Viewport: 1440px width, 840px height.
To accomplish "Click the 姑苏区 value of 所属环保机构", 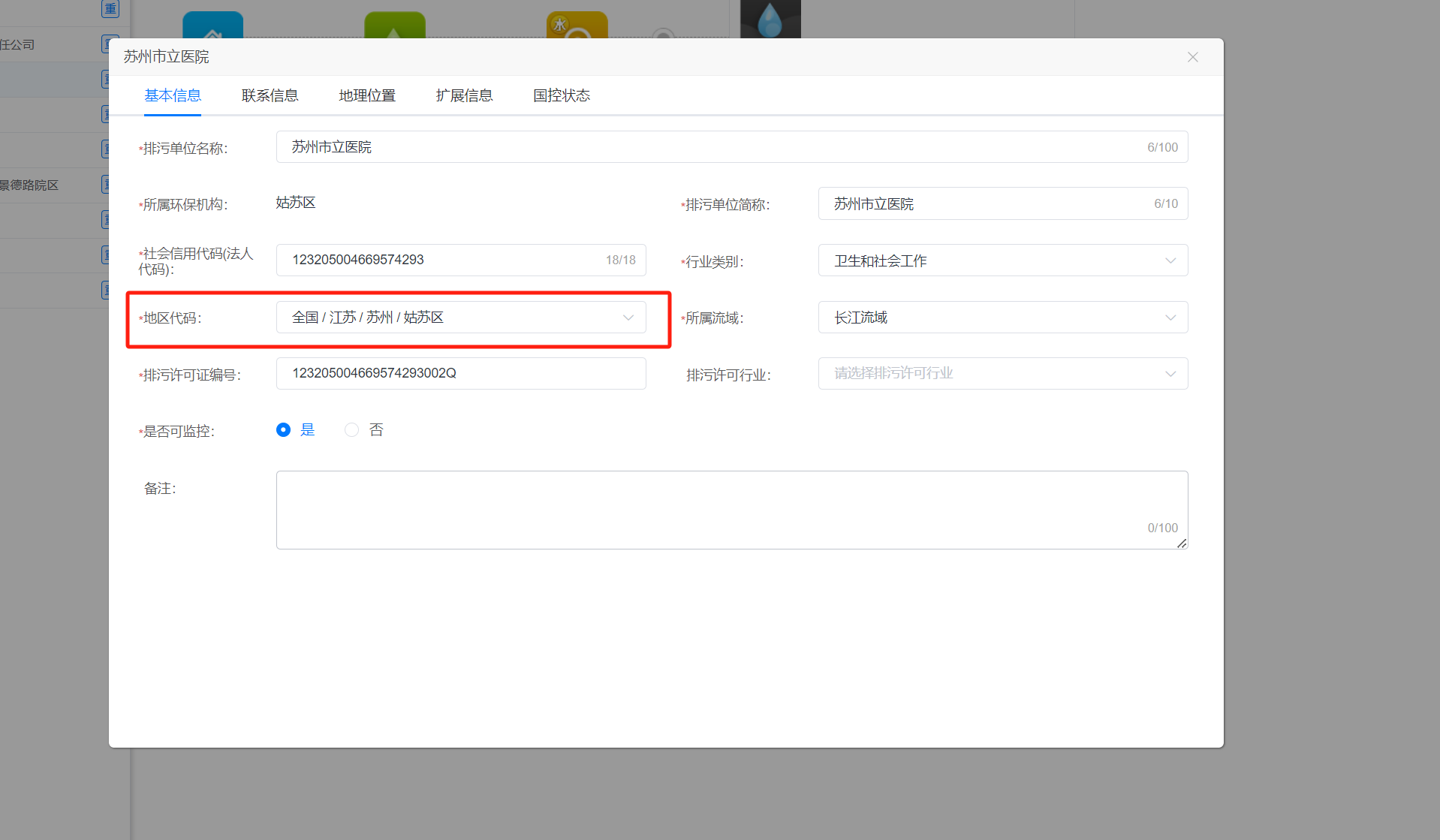I will tap(296, 203).
